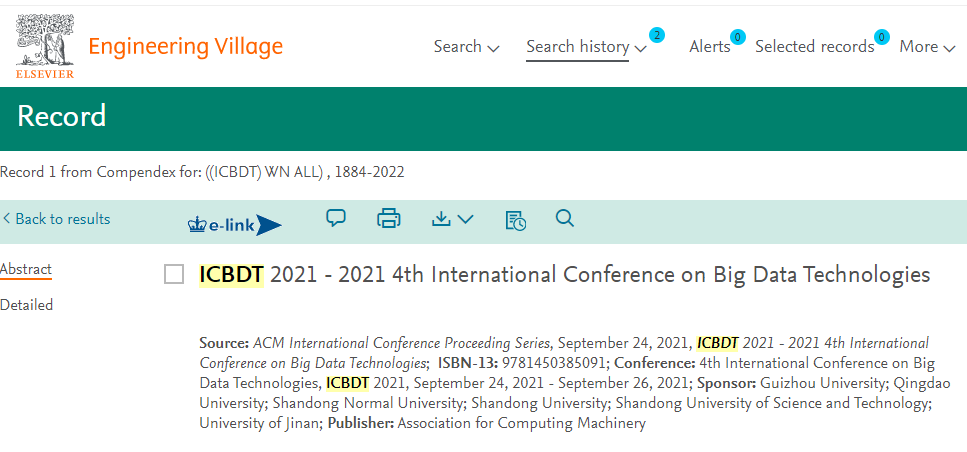Expand the Search menu
This screenshot has height=452, width=967.
click(x=466, y=47)
